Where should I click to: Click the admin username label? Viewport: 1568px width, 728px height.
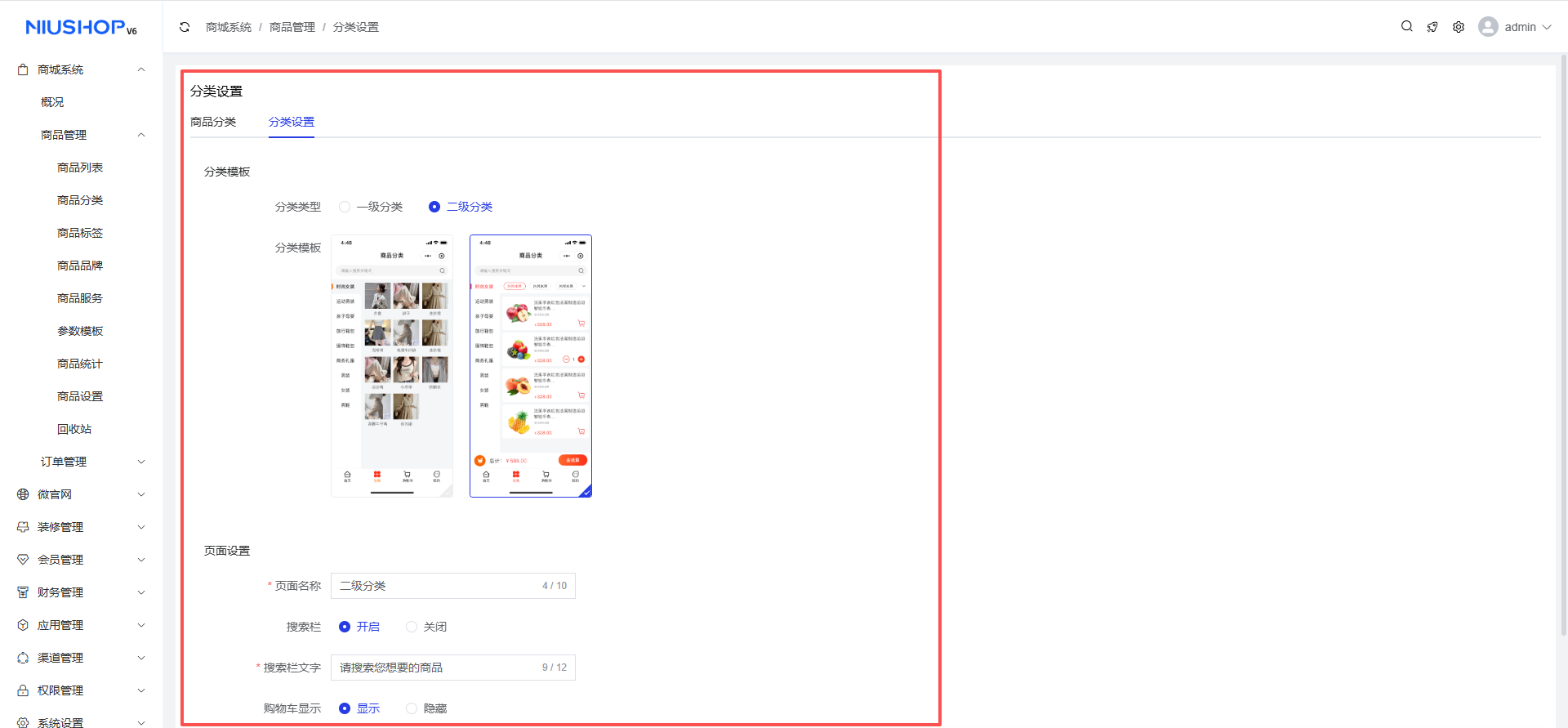[1521, 27]
